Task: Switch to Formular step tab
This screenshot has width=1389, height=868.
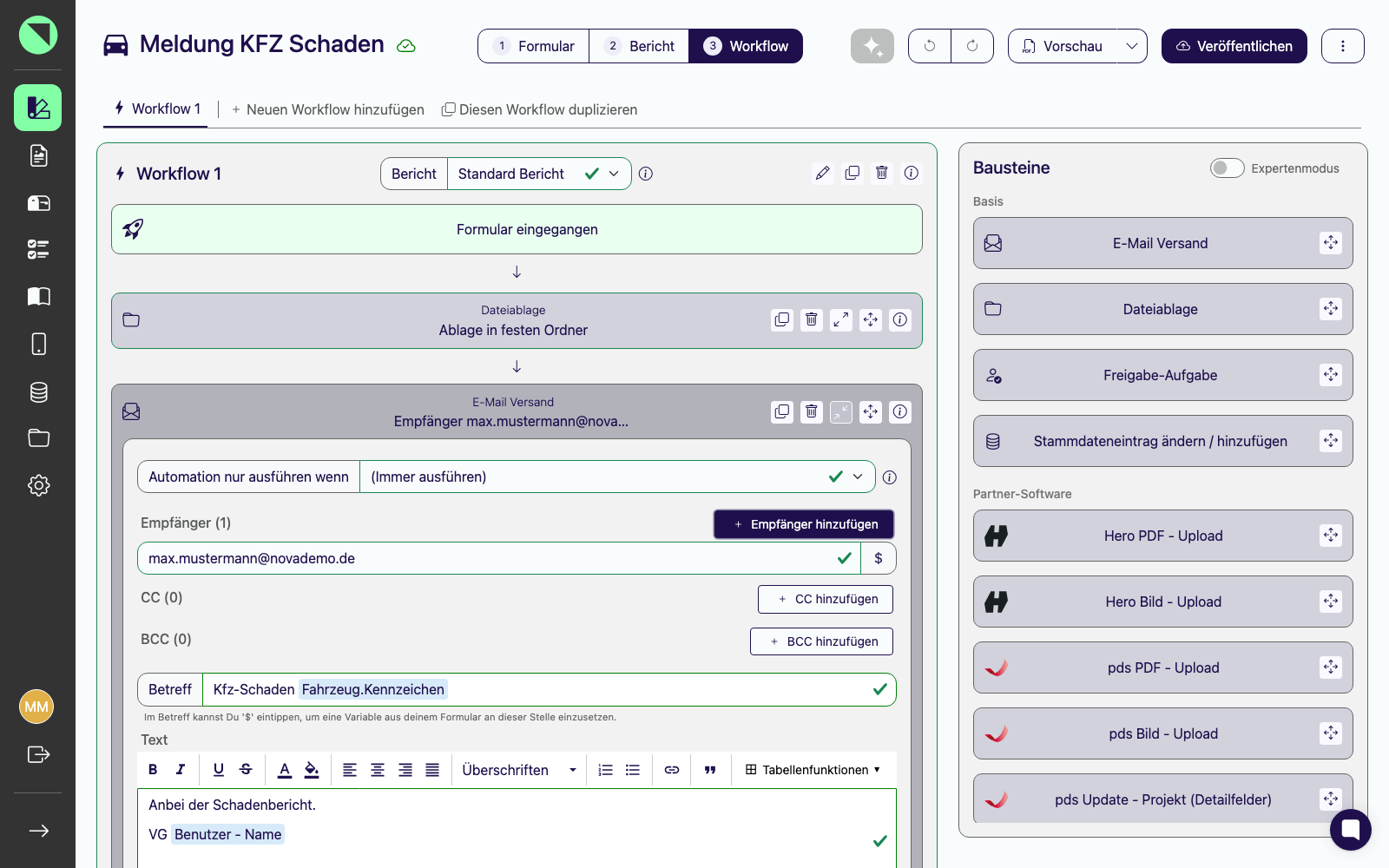Action: click(x=534, y=46)
